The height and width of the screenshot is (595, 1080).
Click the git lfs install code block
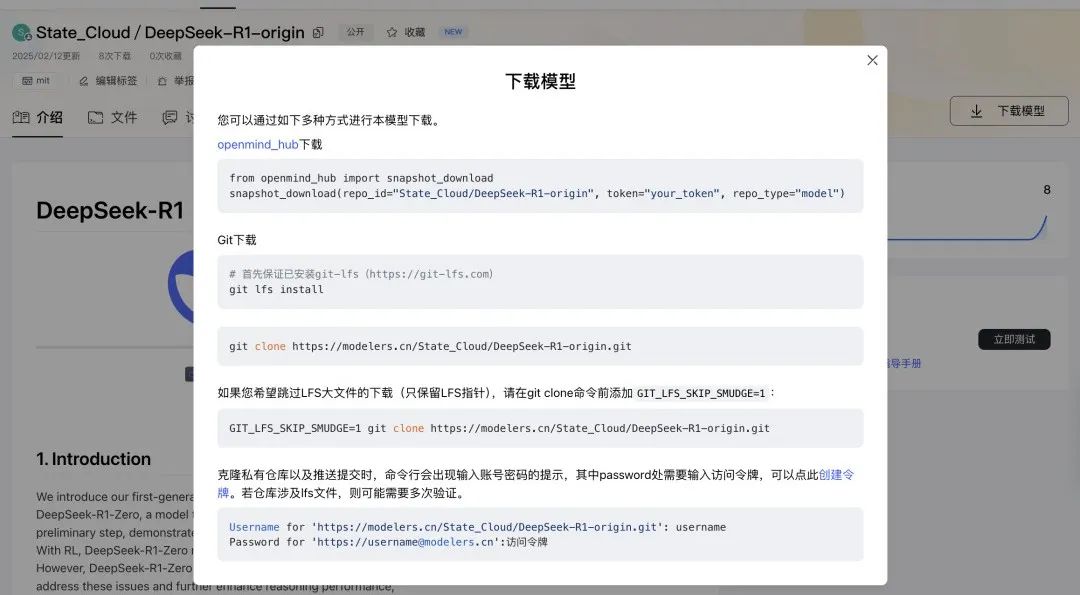(x=540, y=282)
